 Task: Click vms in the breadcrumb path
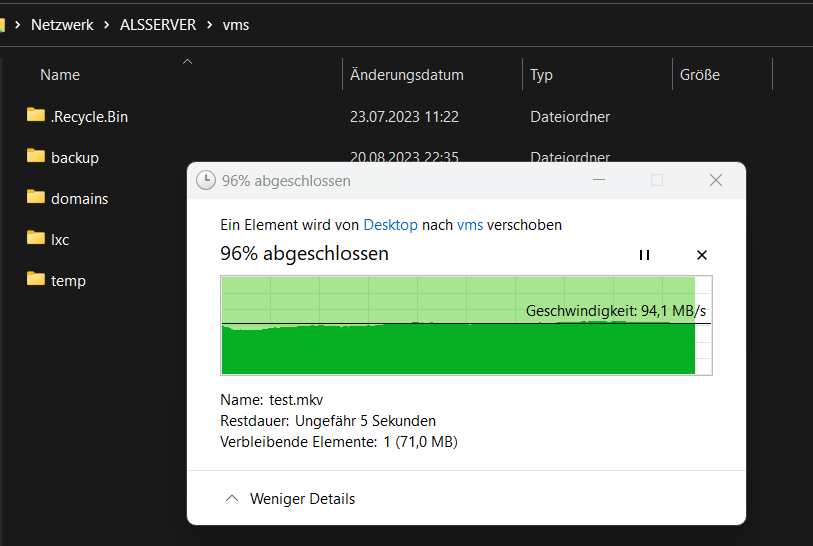tap(236, 25)
